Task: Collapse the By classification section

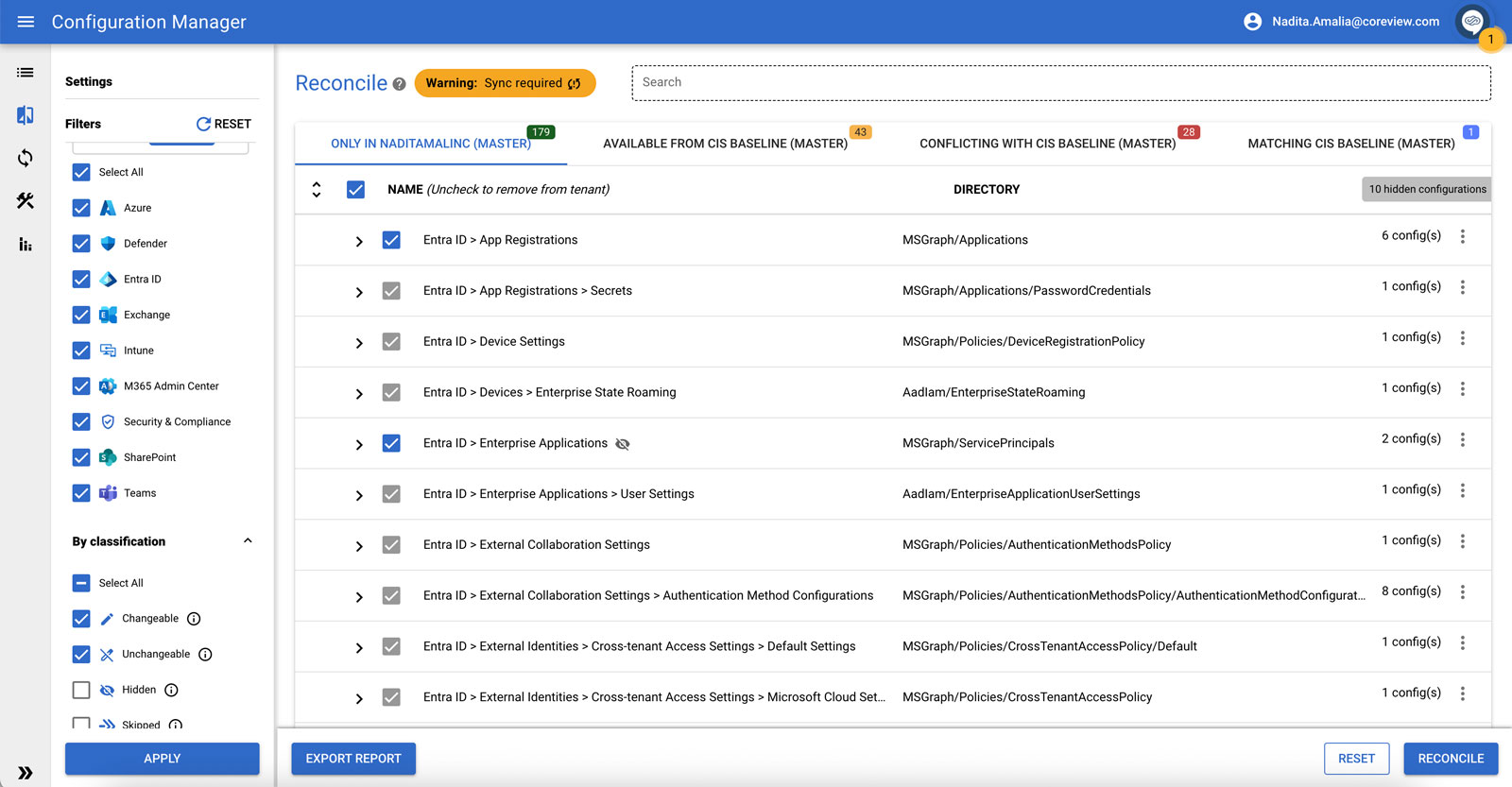Action: pos(248,541)
